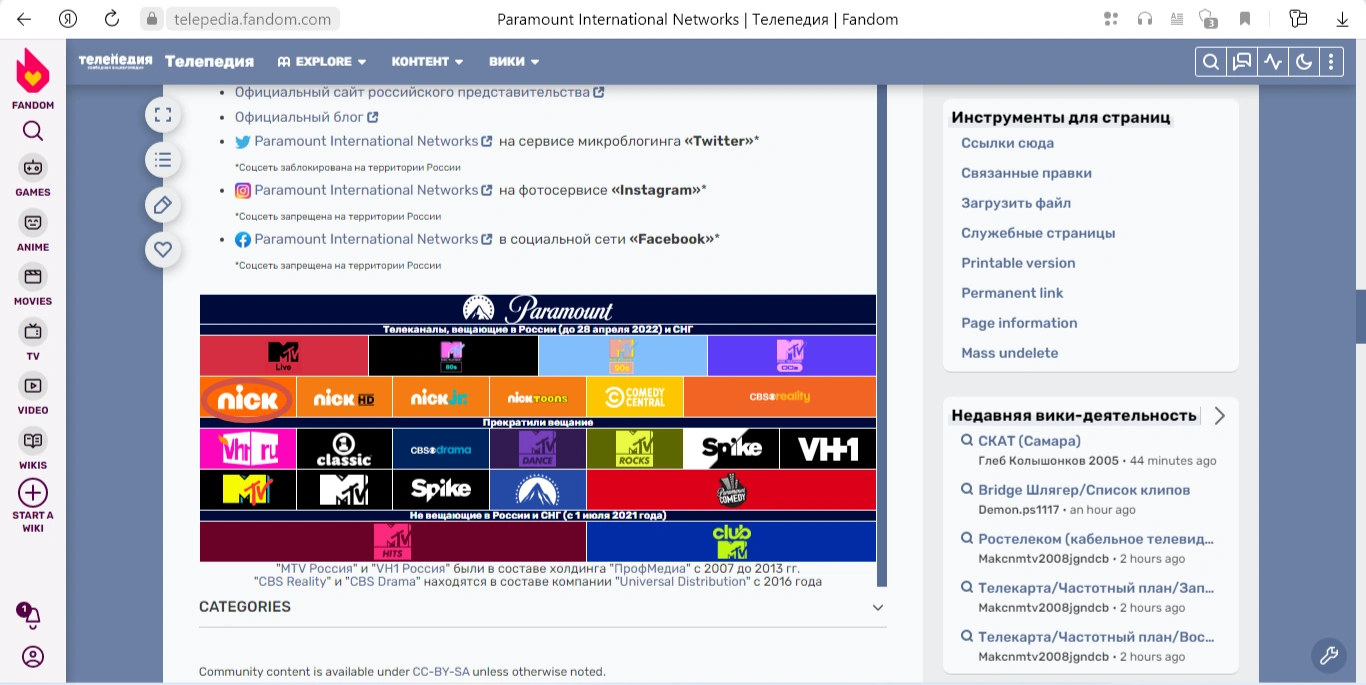Expand the CATEGORIES section chevron
Viewport: 1366px width, 685px height.
click(877, 607)
